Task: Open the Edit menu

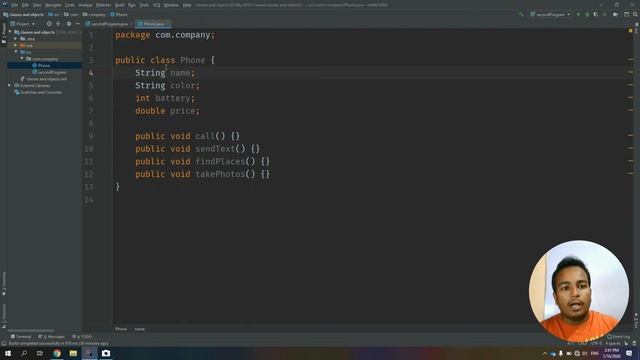Action: [25, 5]
